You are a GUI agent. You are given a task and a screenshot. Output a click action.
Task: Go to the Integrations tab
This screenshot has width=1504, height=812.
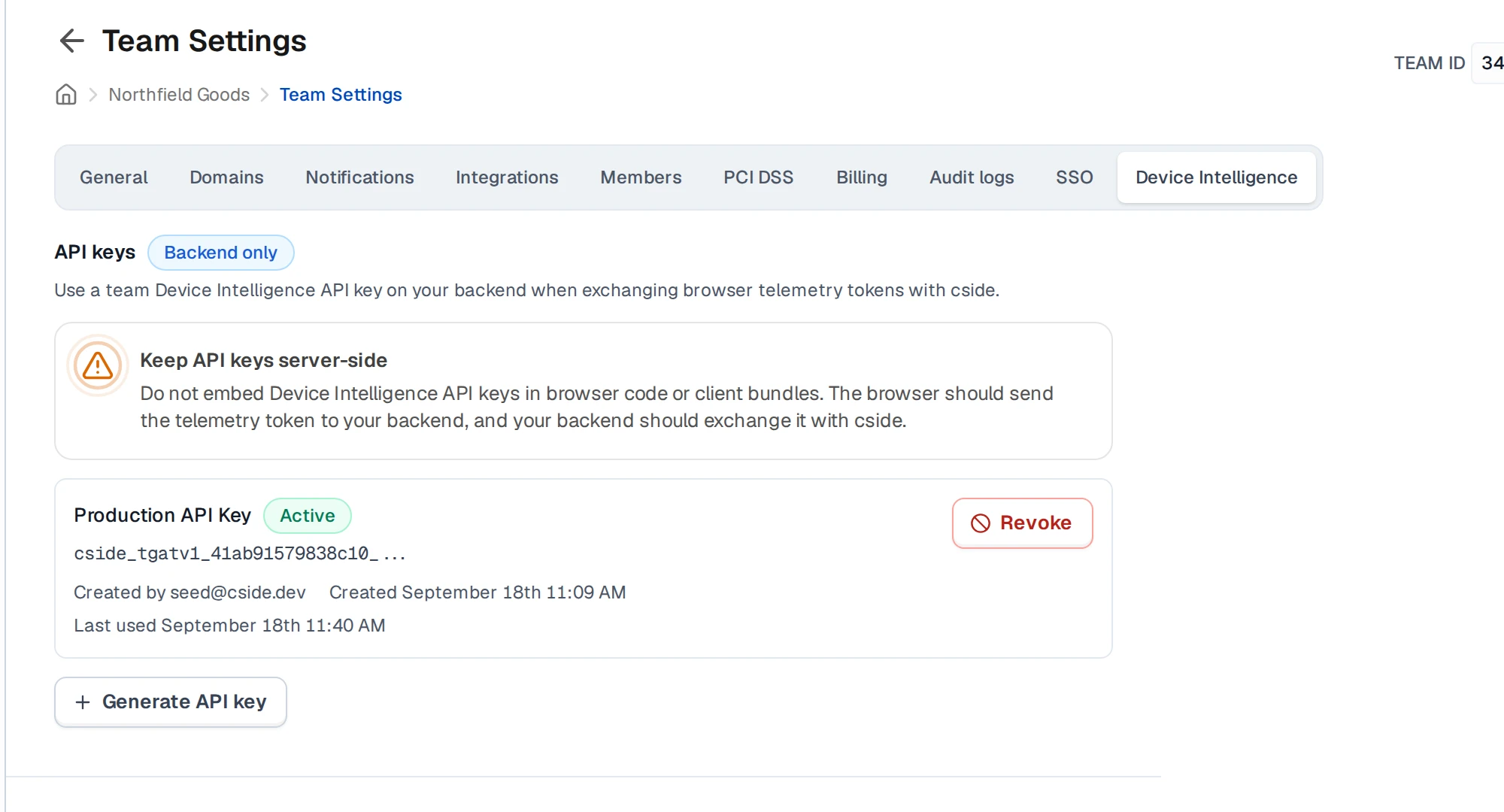pos(507,177)
